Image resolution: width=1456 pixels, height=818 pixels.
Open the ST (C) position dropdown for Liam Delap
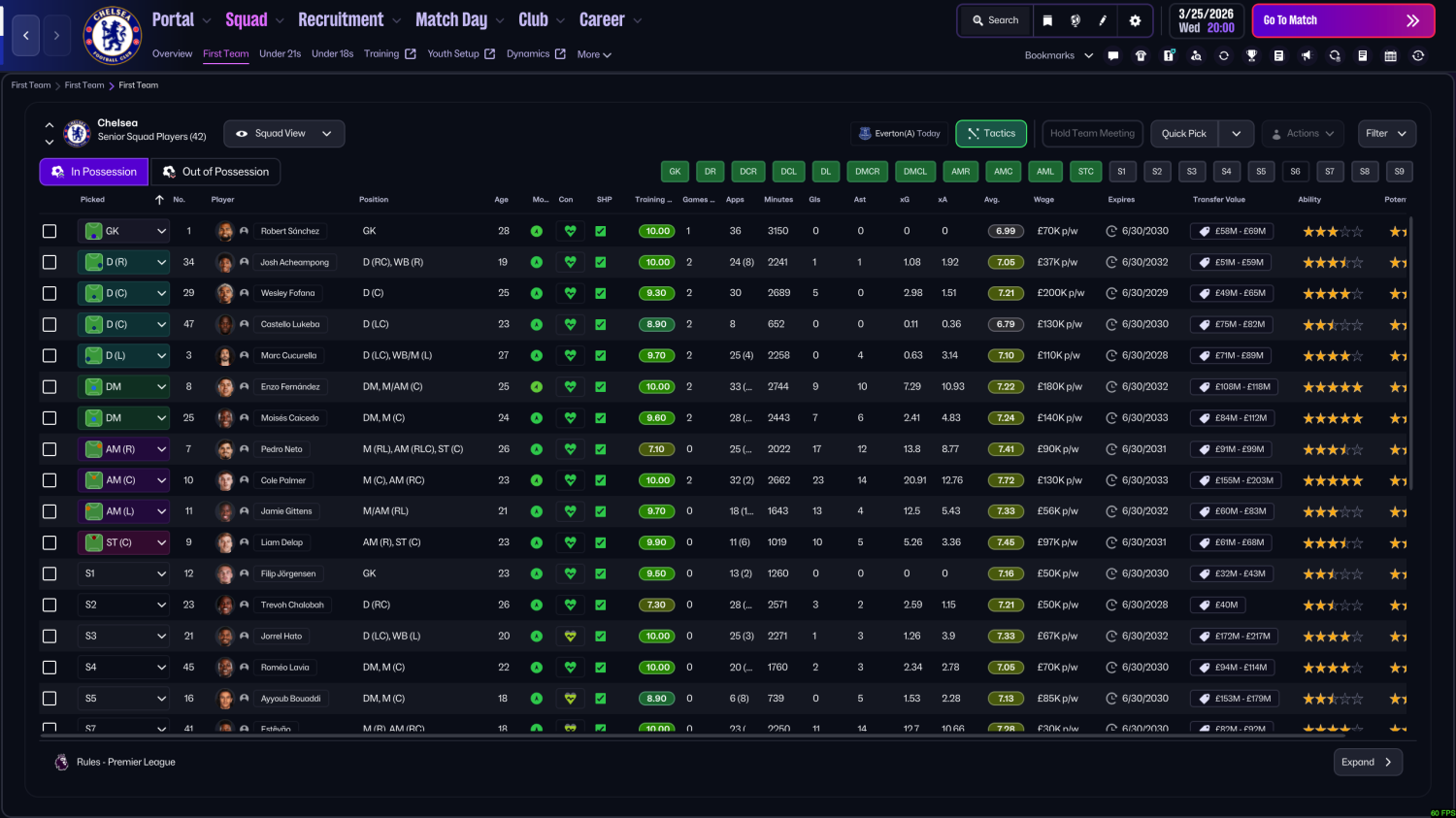click(x=124, y=542)
